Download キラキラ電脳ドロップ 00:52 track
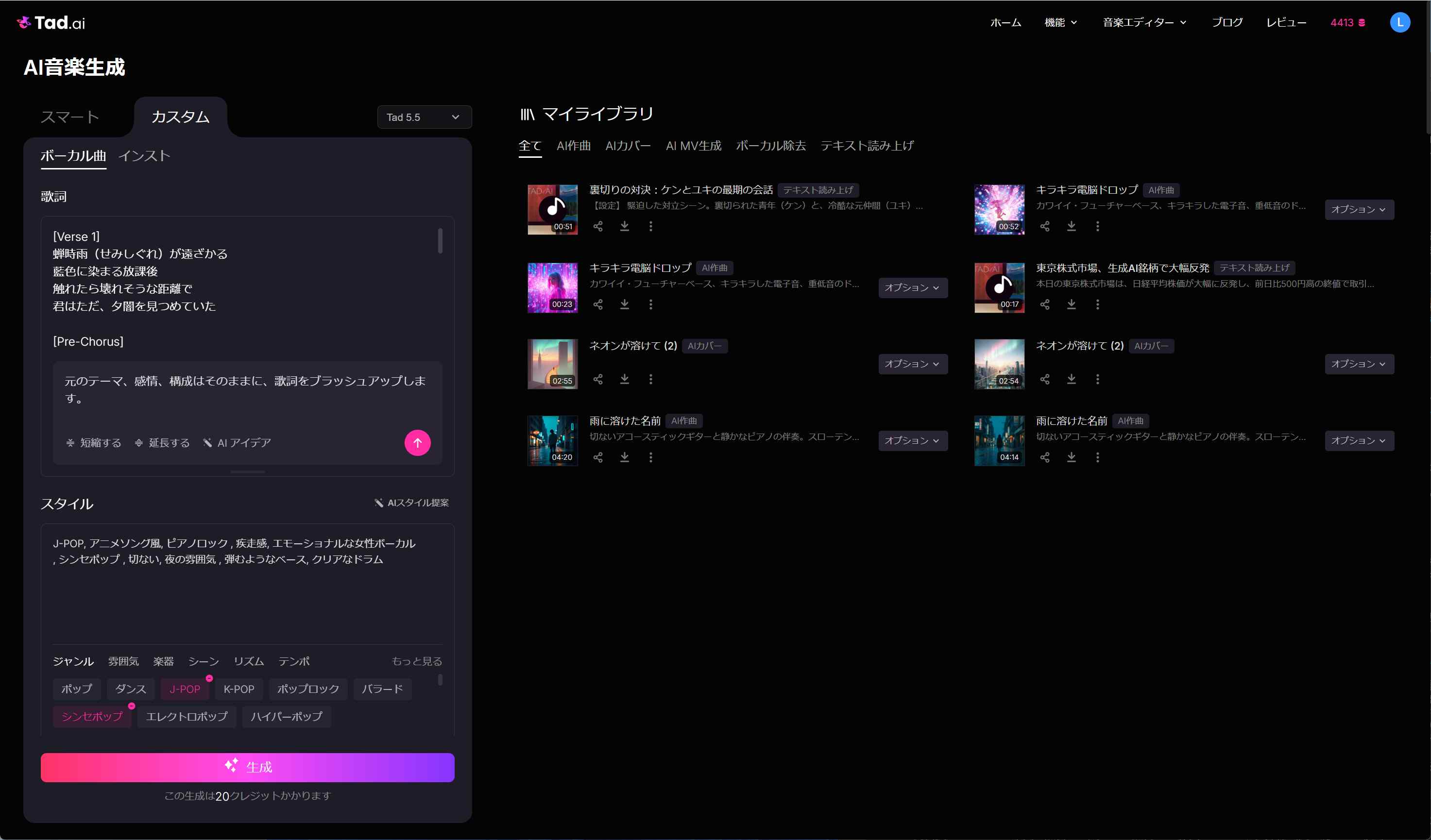Screen dimensions: 1431x840 point(1071,226)
